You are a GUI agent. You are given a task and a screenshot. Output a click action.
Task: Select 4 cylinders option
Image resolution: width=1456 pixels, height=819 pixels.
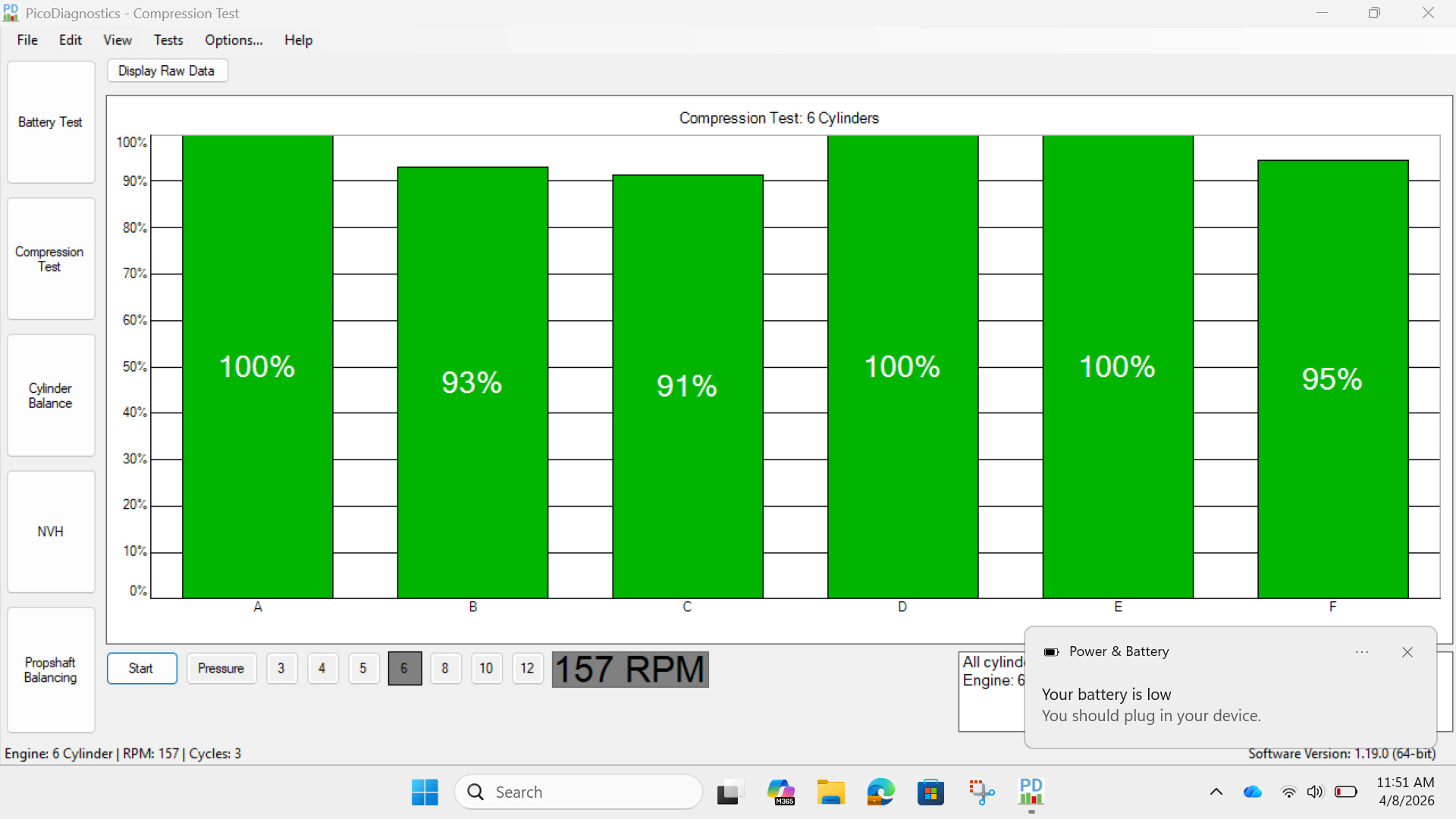[322, 668]
